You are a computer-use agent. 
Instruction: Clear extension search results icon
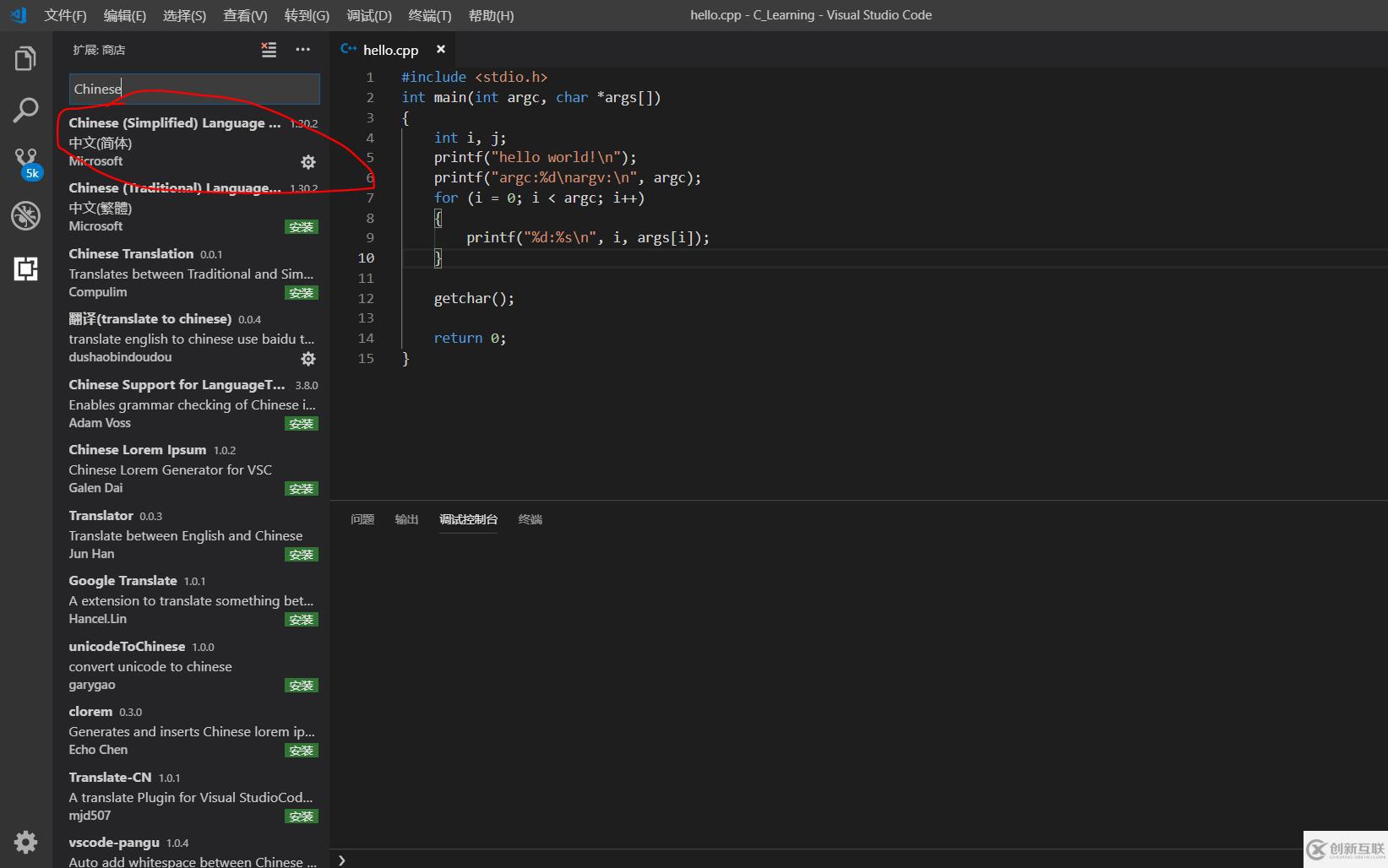point(269,50)
